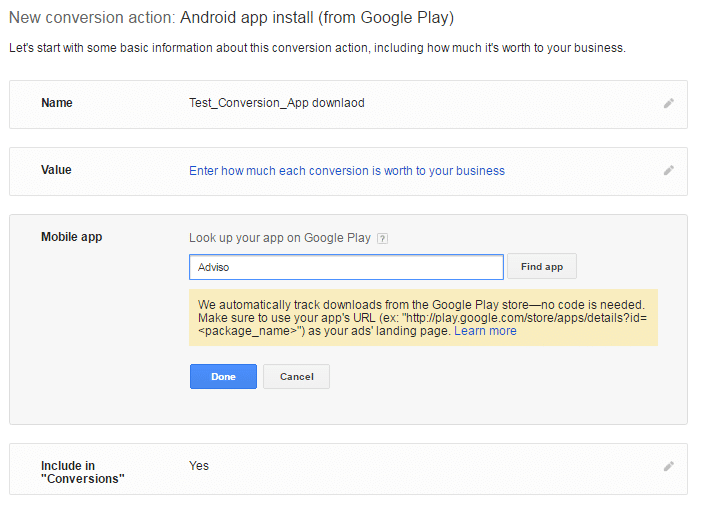Click the Look up your app on Google Play label
The width and height of the screenshot is (701, 505).
pos(280,238)
